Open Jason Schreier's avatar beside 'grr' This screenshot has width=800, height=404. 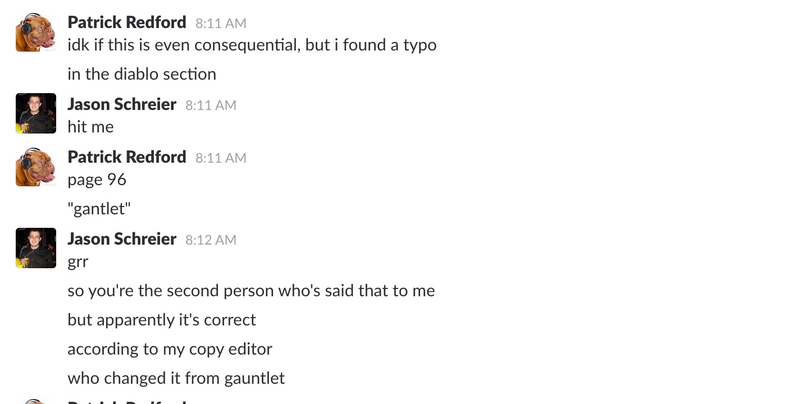(x=36, y=248)
